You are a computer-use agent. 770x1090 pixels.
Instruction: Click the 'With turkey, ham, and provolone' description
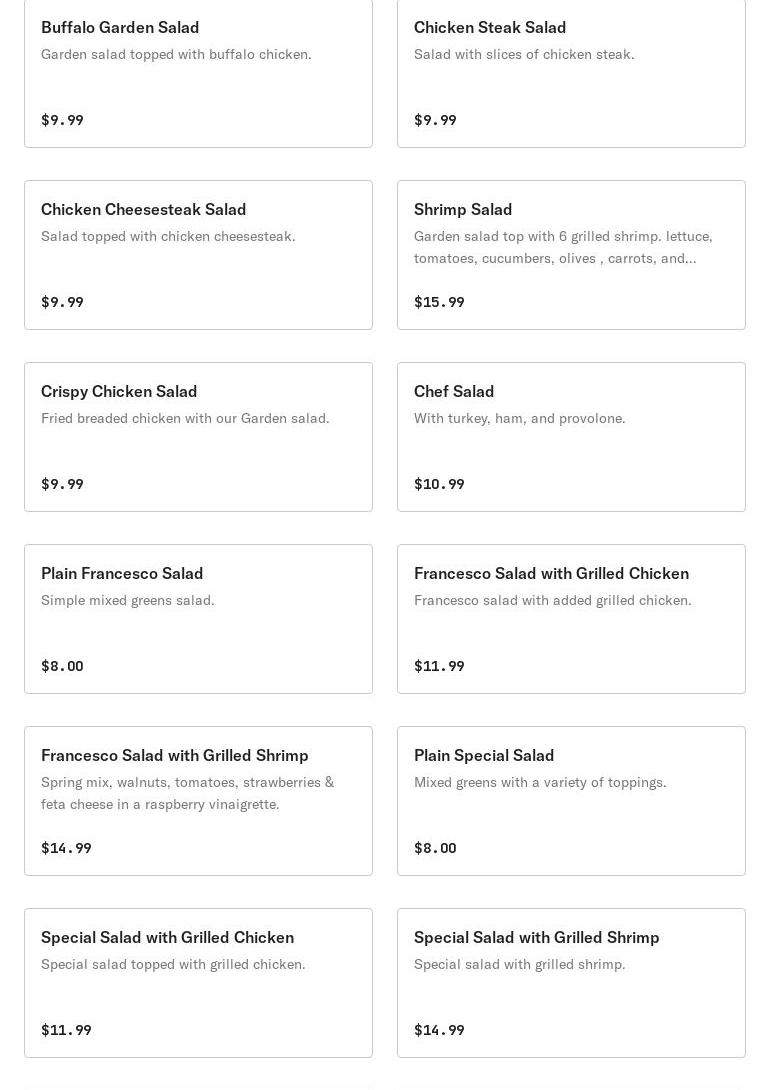(x=520, y=418)
